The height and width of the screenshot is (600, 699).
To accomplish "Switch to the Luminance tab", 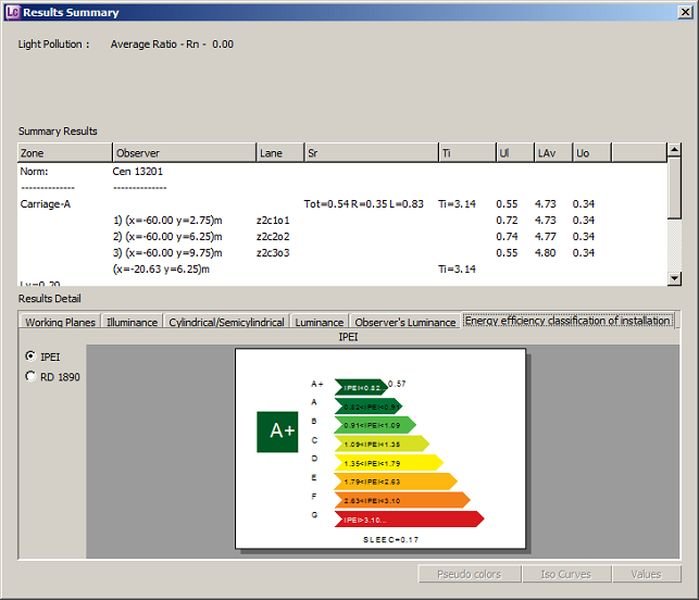I will pyautogui.click(x=319, y=322).
